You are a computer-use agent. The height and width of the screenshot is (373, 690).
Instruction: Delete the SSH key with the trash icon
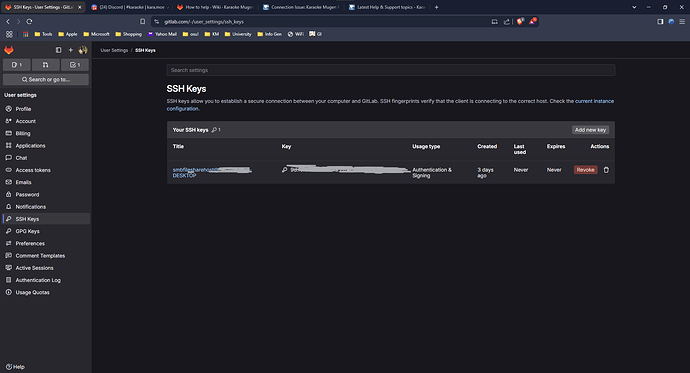tap(606, 170)
